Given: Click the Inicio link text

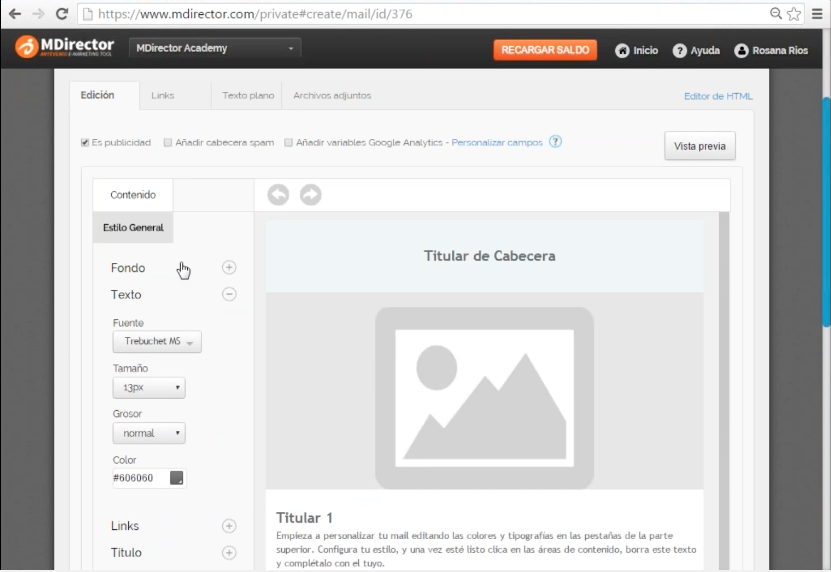Looking at the screenshot, I should (x=646, y=50).
